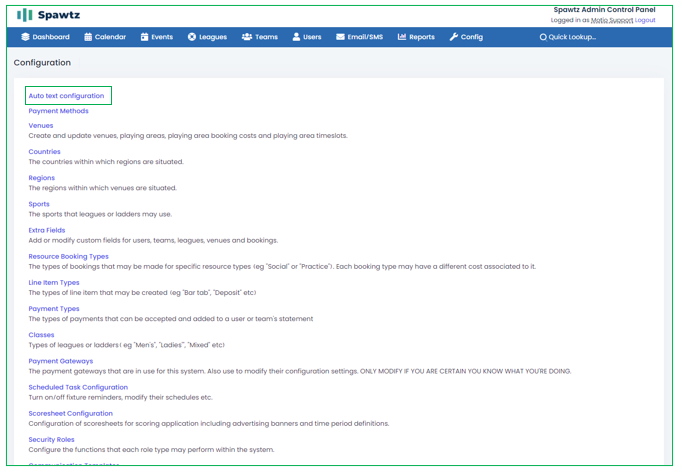This screenshot has width=682, height=474.
Task: Open the Security Roles link
Action: (x=51, y=439)
